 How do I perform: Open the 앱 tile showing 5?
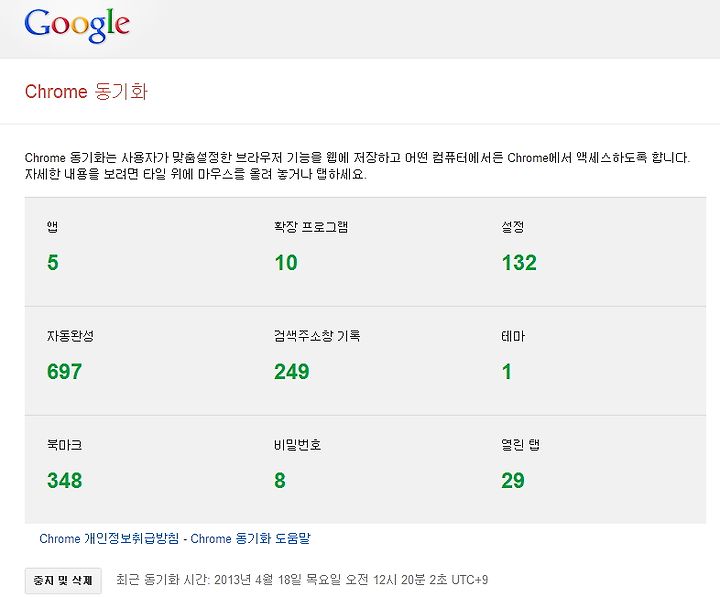[x=138, y=252]
